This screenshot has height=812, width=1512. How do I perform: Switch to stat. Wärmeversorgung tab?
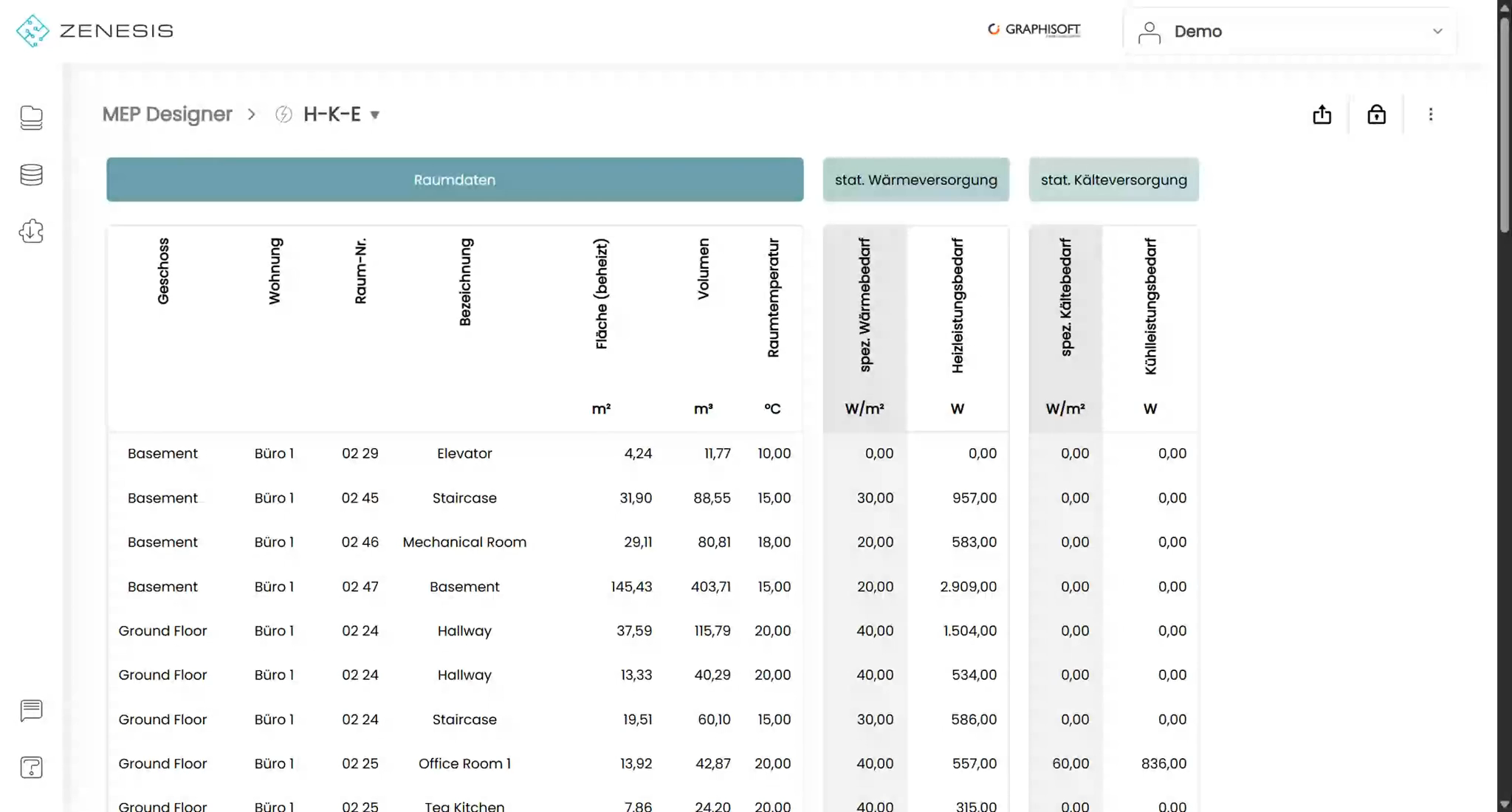pos(915,179)
